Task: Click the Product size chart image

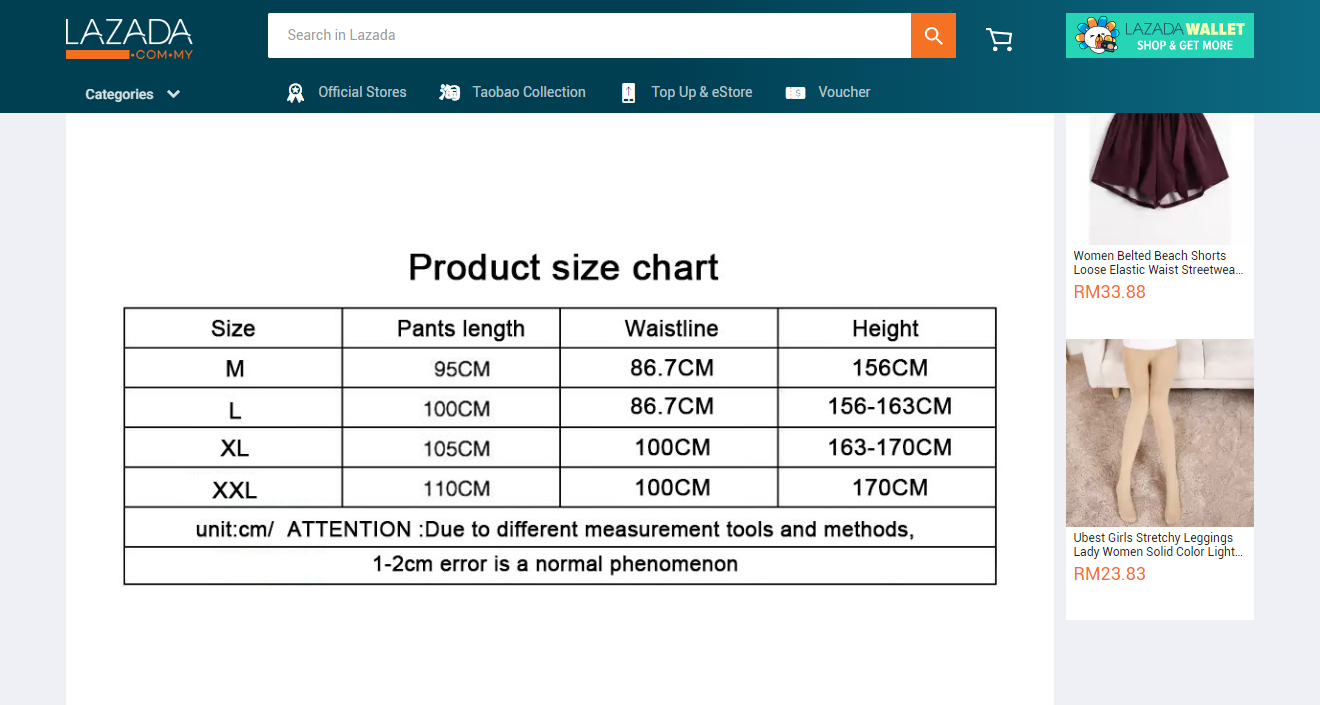Action: click(x=560, y=415)
